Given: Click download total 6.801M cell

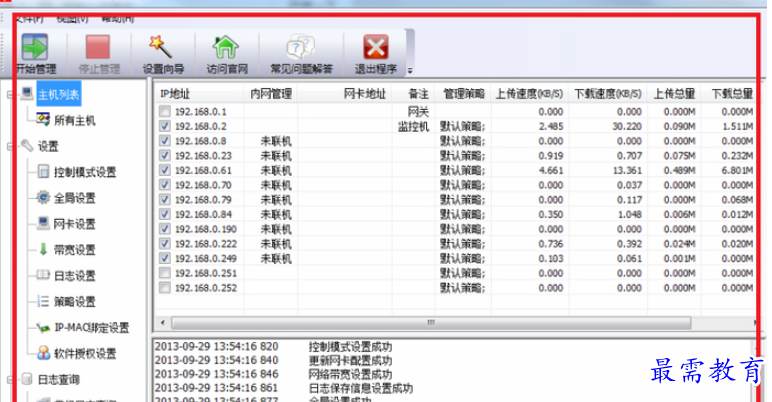Looking at the screenshot, I should (x=737, y=170).
